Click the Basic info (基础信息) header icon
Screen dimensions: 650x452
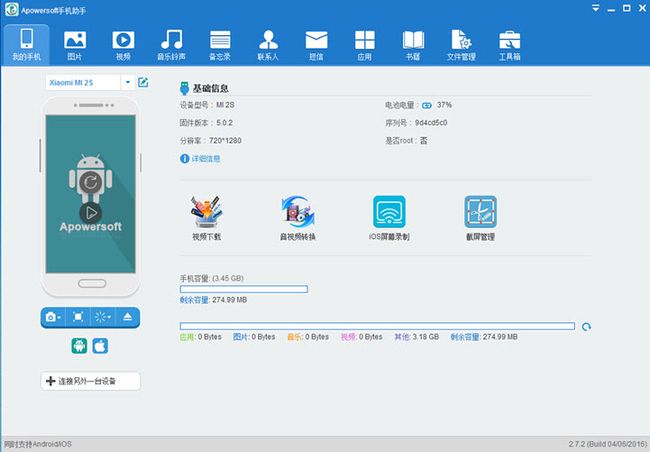pos(184,88)
